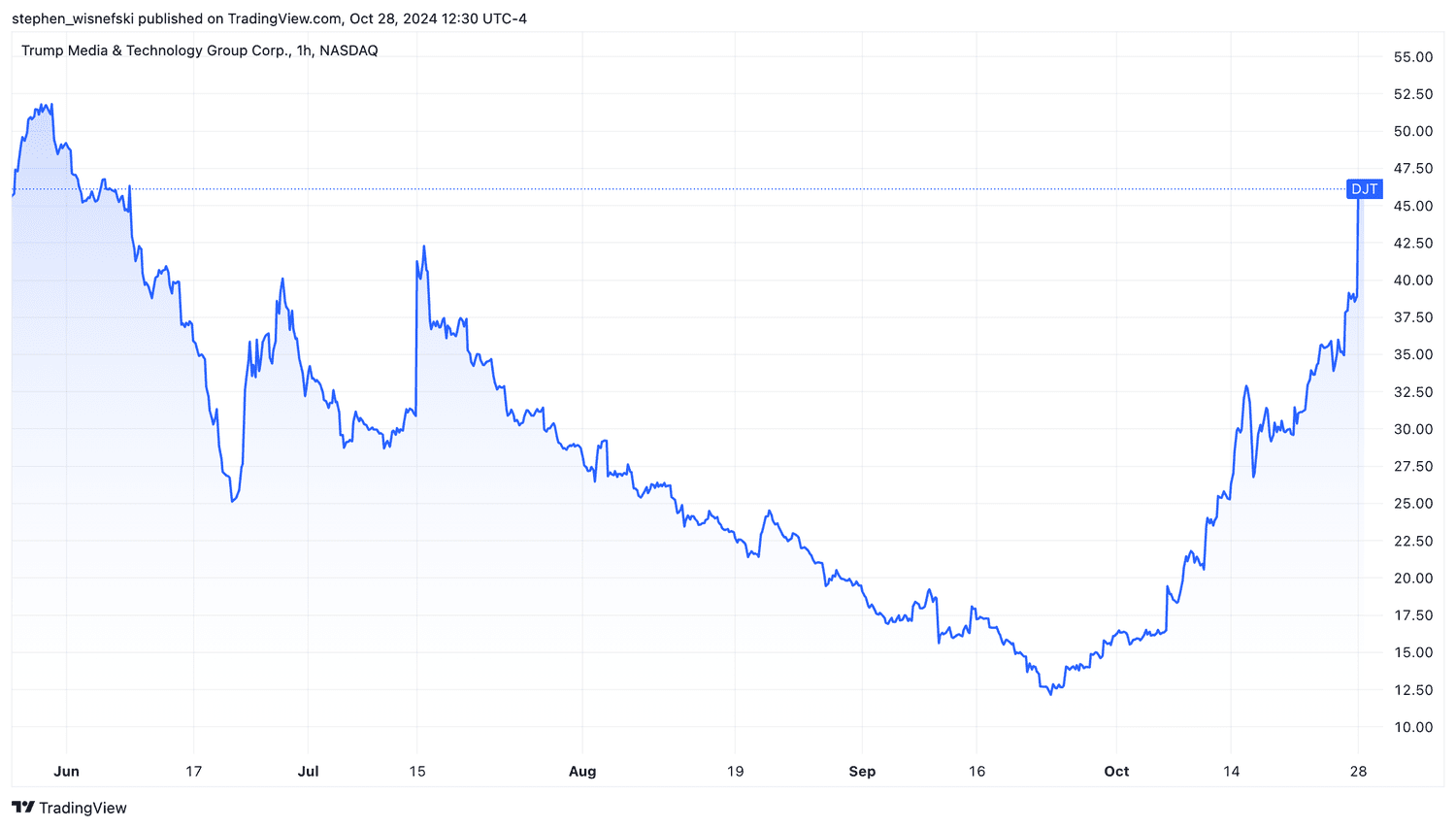The height and width of the screenshot is (828, 1456).
Task: Select the 55.00 price axis label
Action: click(x=1413, y=57)
